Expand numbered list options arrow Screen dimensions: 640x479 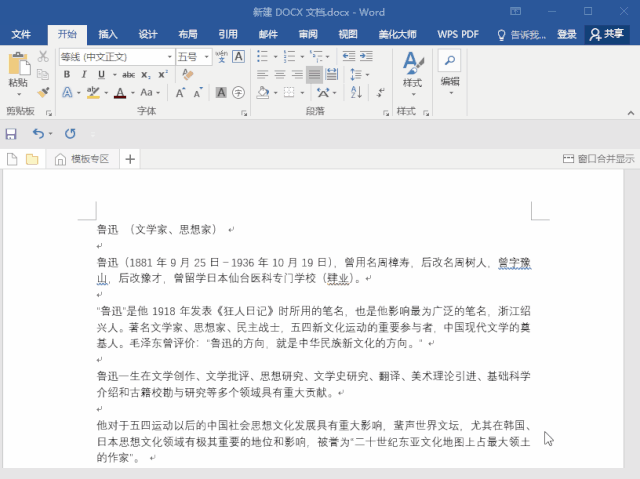(302, 57)
